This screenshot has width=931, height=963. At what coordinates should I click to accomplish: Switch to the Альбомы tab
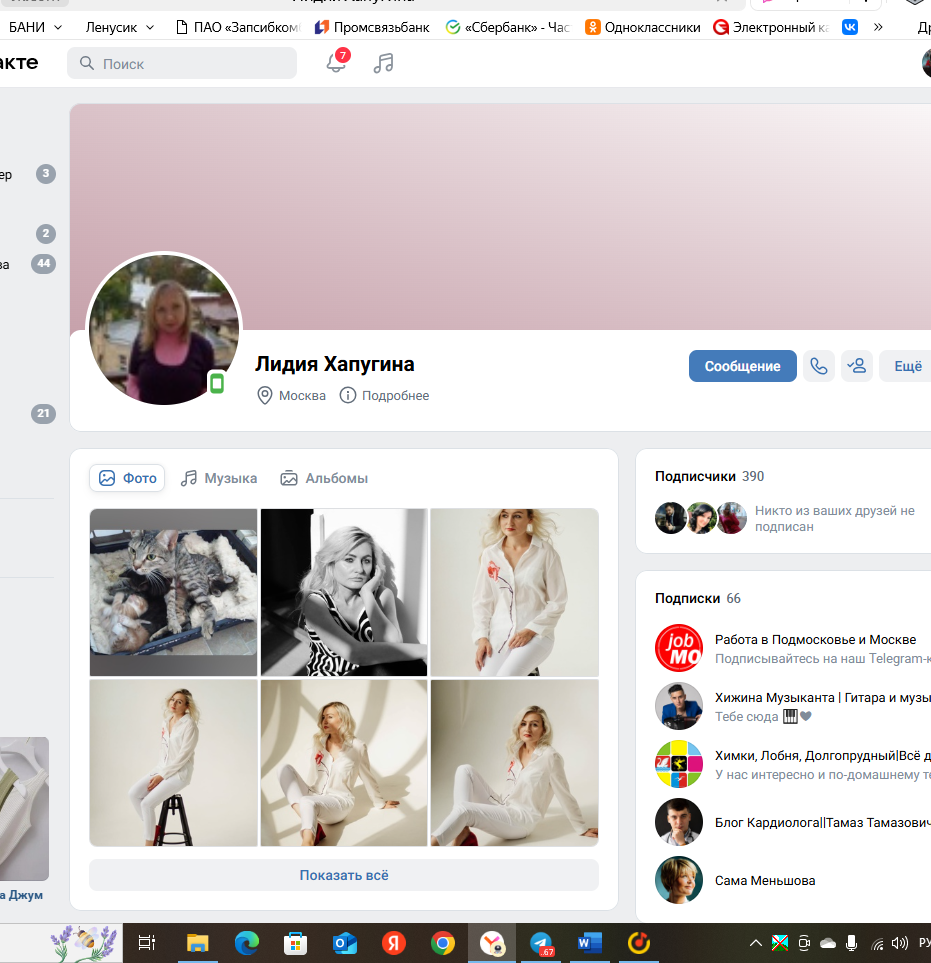click(x=324, y=478)
